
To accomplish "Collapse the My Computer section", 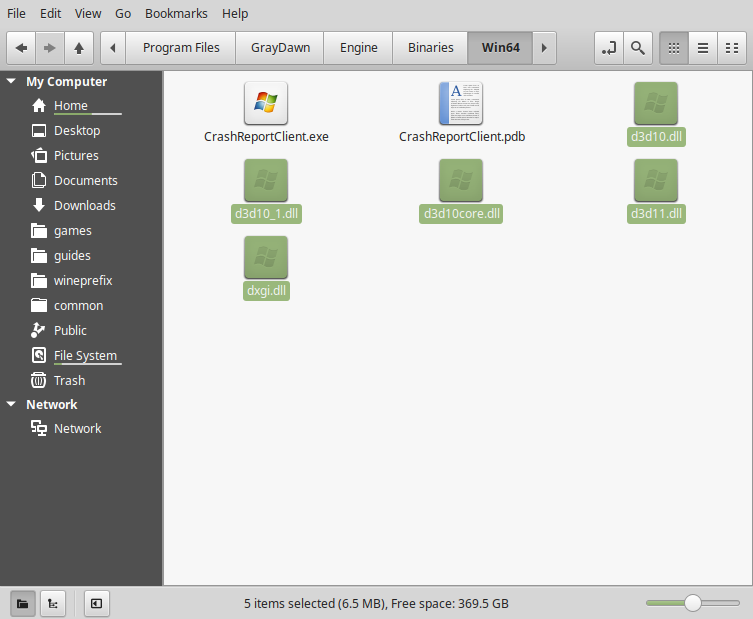I will 11,81.
